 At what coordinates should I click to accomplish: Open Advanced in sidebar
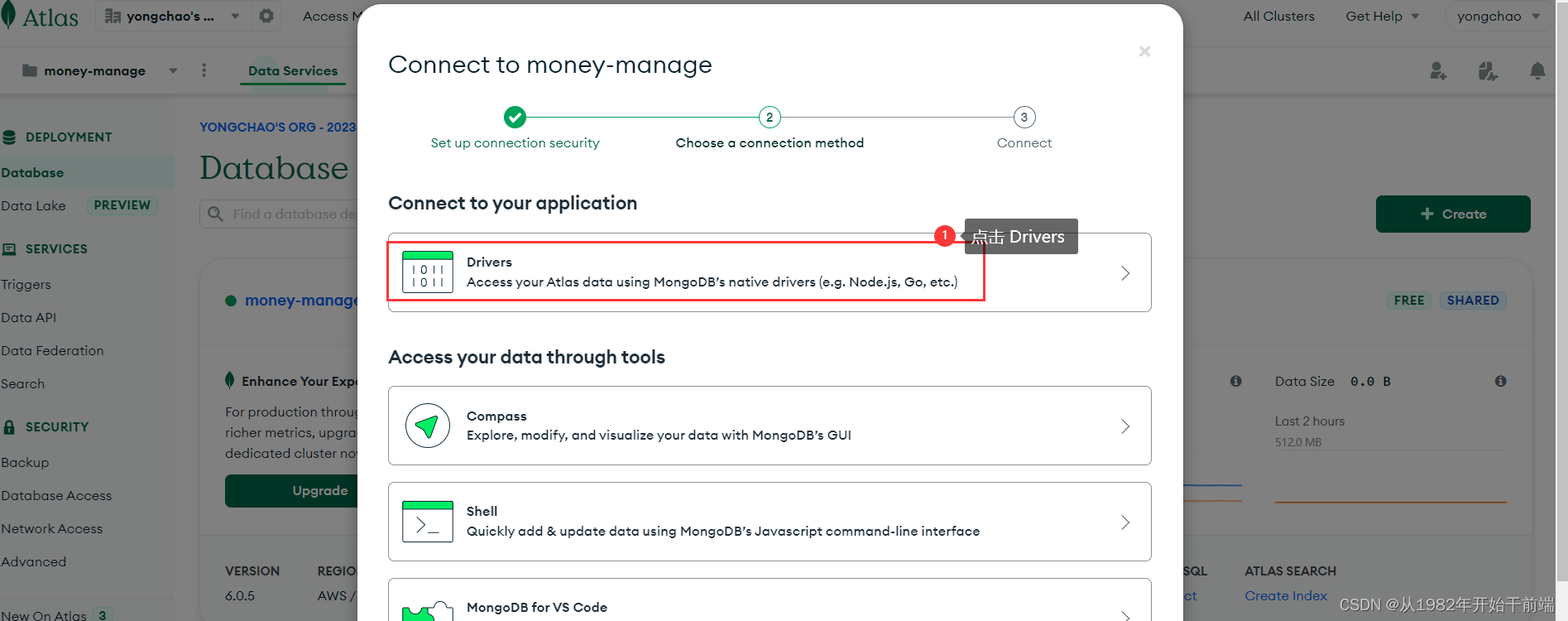(x=33, y=561)
